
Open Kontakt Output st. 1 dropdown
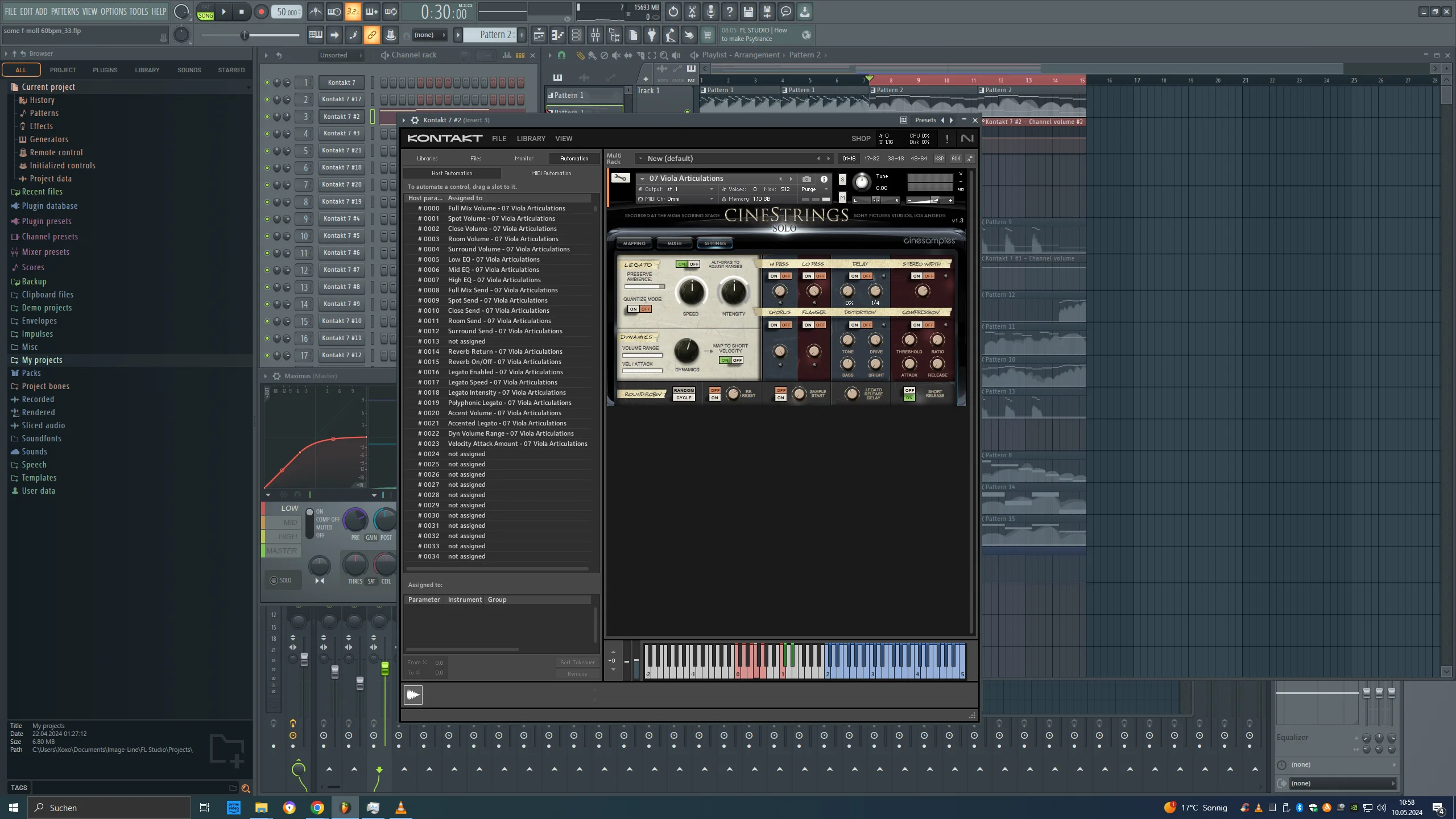pyautogui.click(x=677, y=189)
